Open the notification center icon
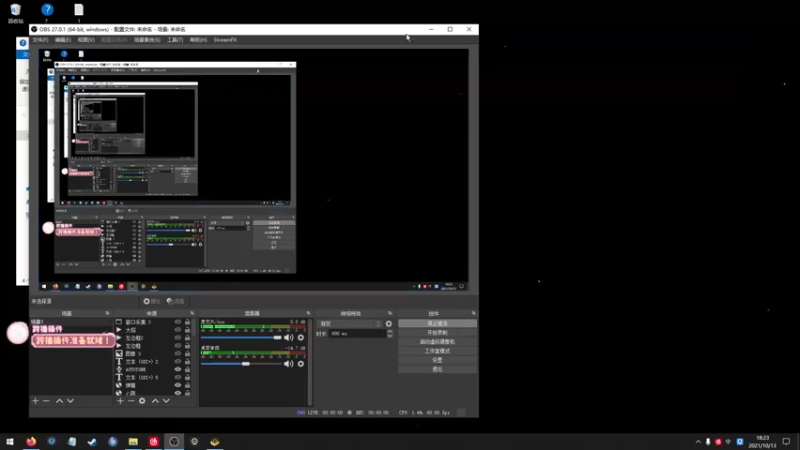Viewport: 800px width, 450px height. tap(786, 441)
